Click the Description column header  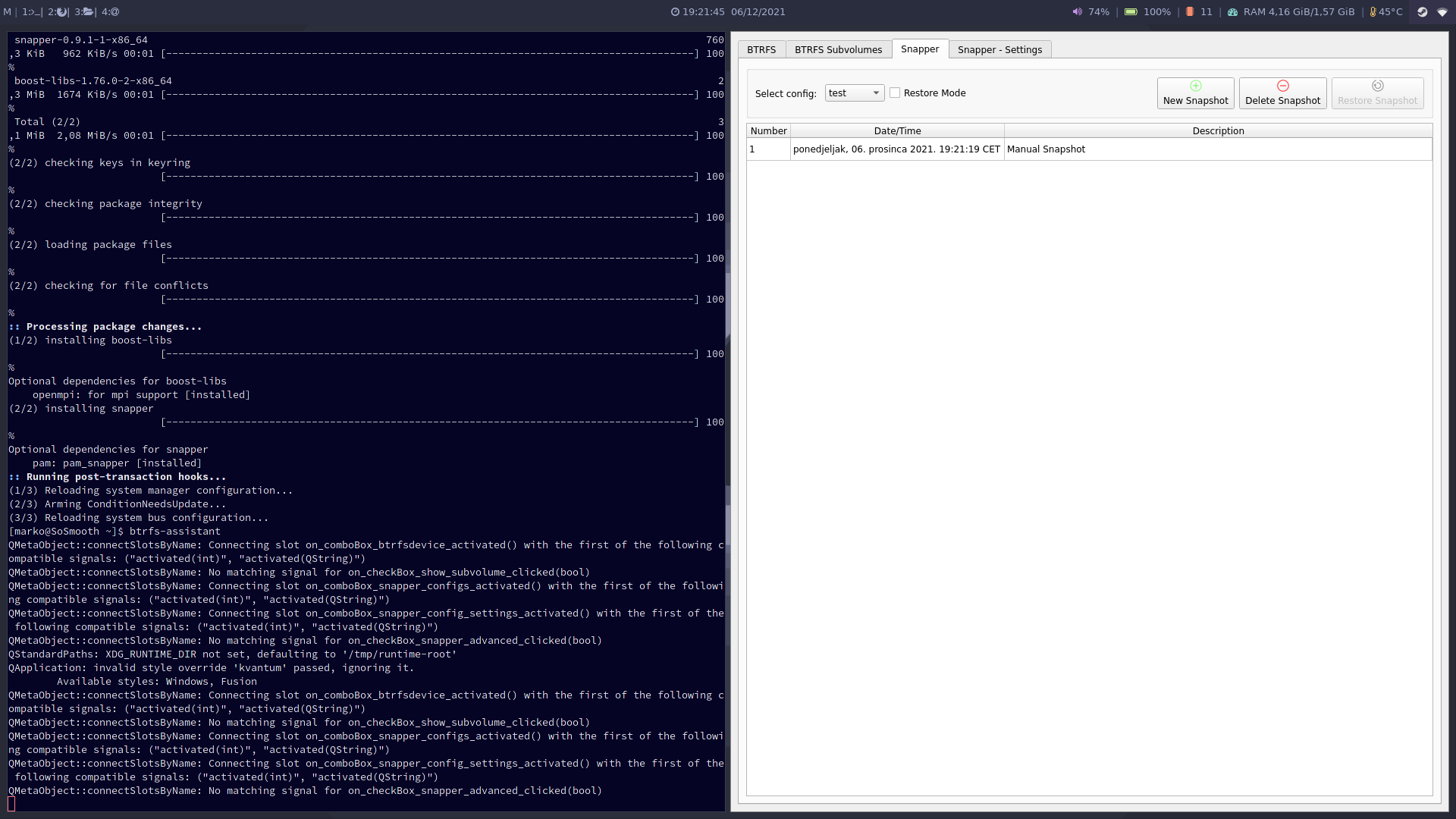pos(1218,131)
